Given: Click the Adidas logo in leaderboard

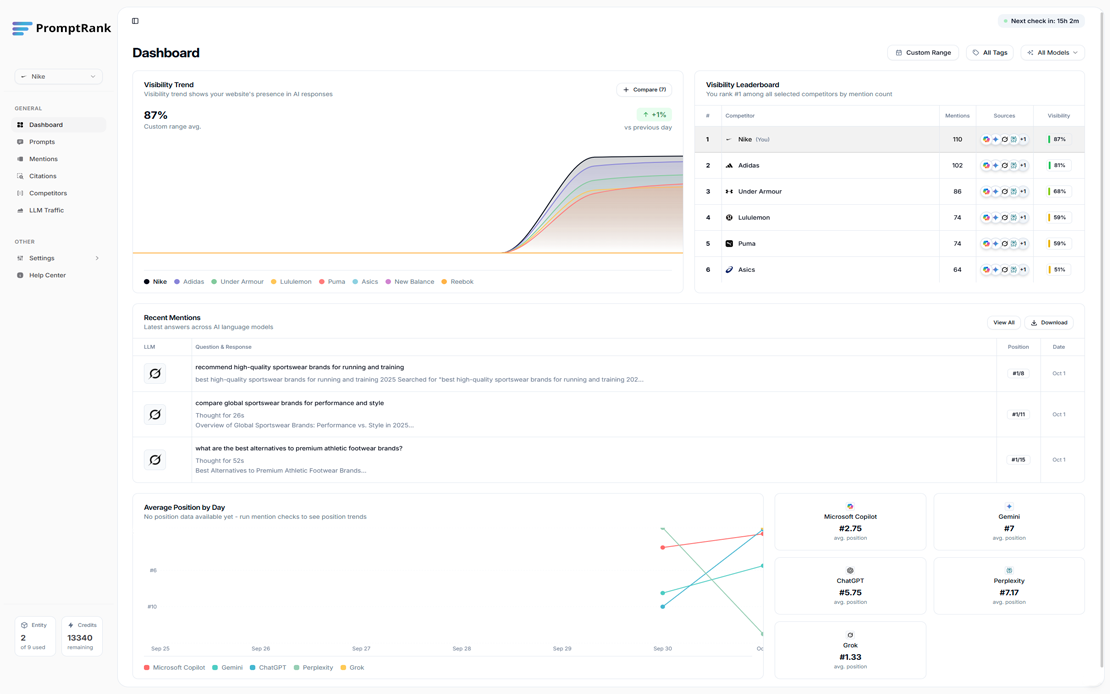Looking at the screenshot, I should [x=729, y=166].
